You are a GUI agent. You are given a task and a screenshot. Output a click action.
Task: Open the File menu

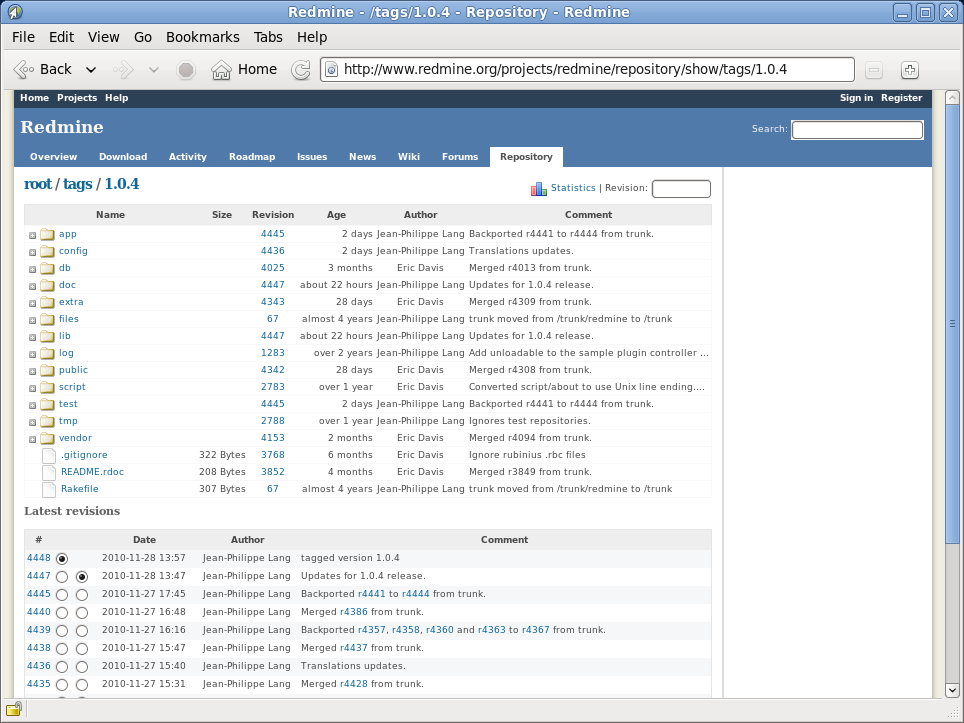coord(23,37)
